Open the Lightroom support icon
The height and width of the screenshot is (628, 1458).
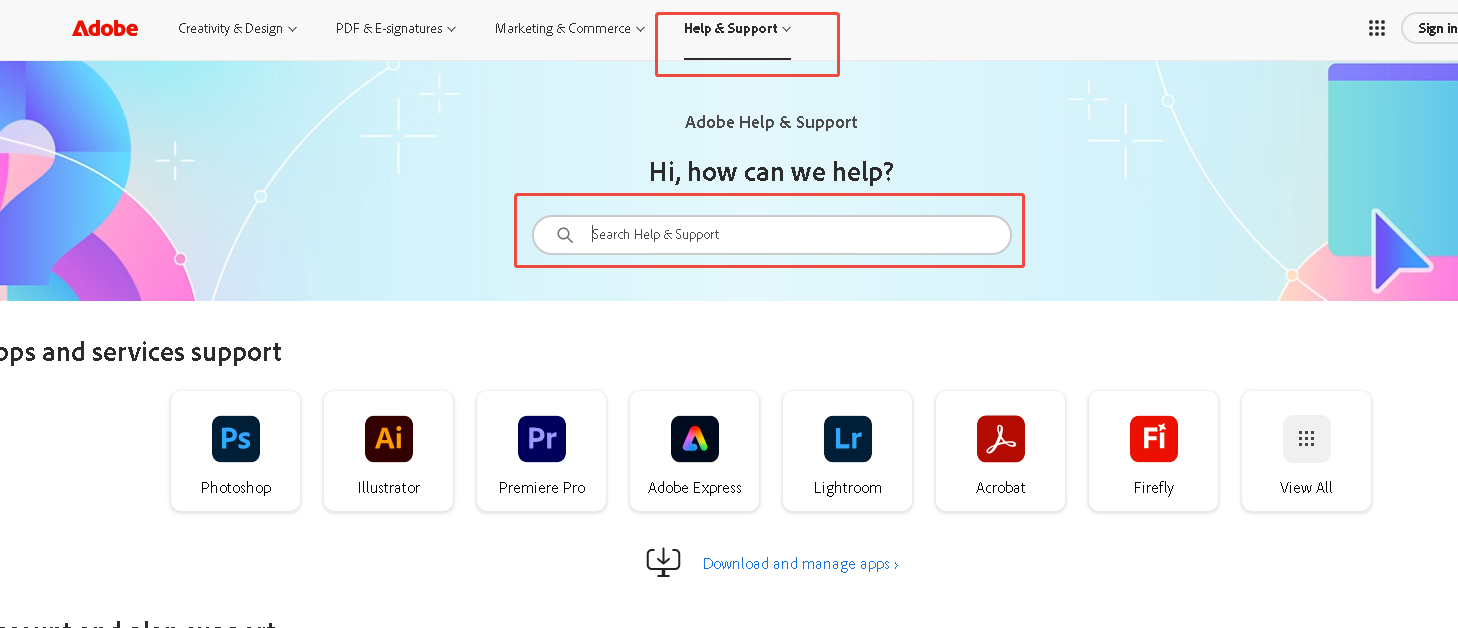(848, 439)
